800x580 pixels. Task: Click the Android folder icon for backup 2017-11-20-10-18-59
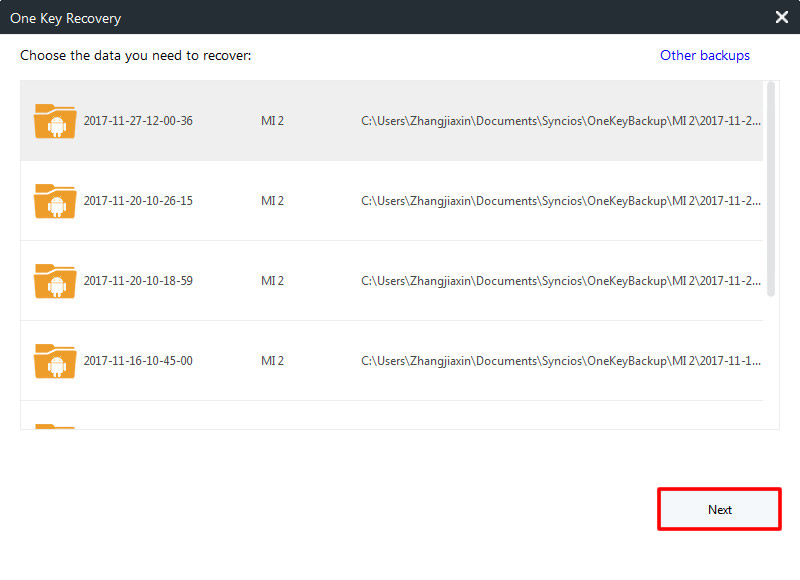click(x=55, y=281)
